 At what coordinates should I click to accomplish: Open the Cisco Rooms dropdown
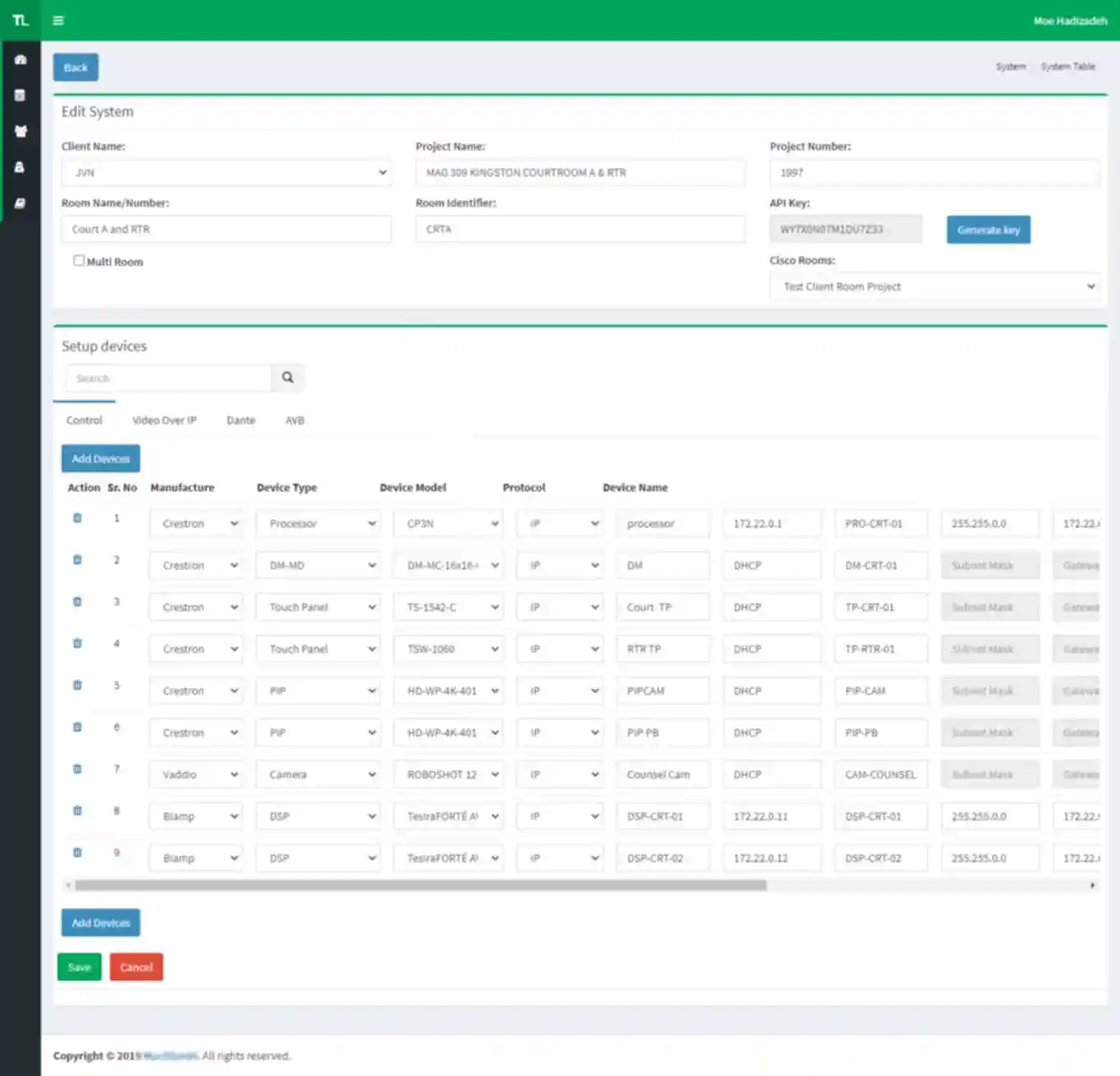click(x=934, y=287)
